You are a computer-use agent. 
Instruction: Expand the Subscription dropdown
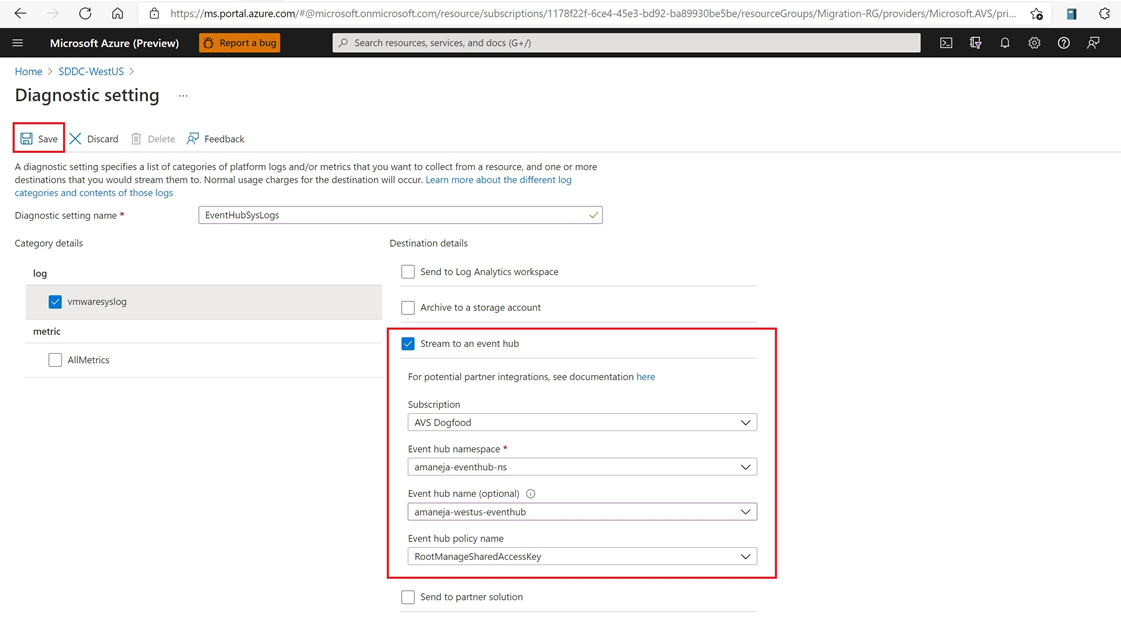[582, 423]
